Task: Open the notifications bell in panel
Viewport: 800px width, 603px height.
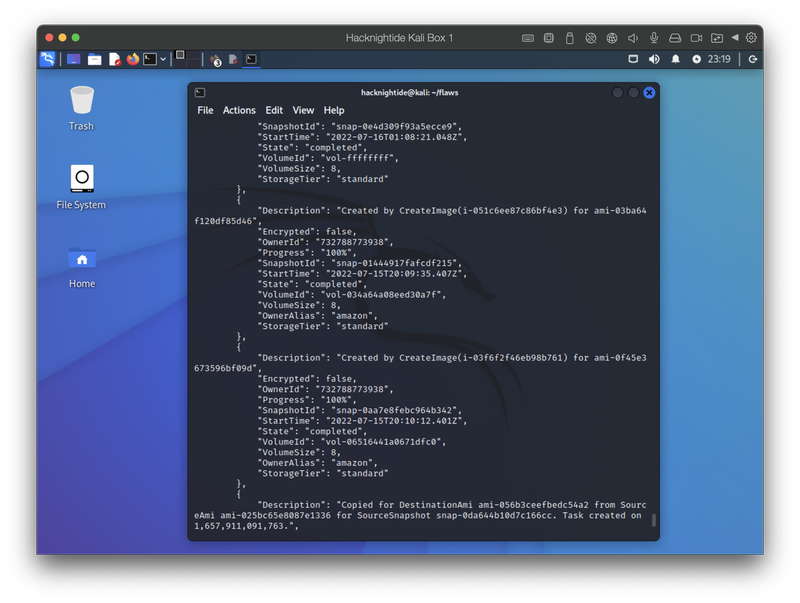Action: pyautogui.click(x=675, y=59)
